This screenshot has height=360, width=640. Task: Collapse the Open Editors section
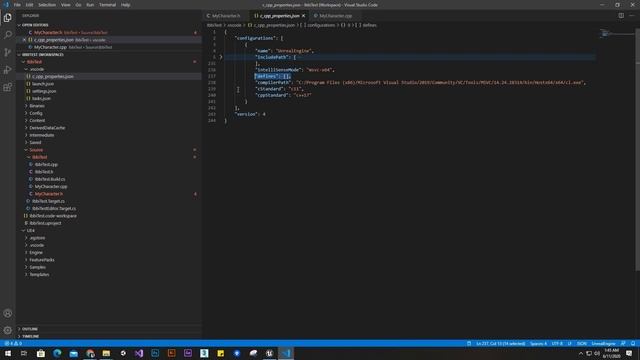[36, 25]
